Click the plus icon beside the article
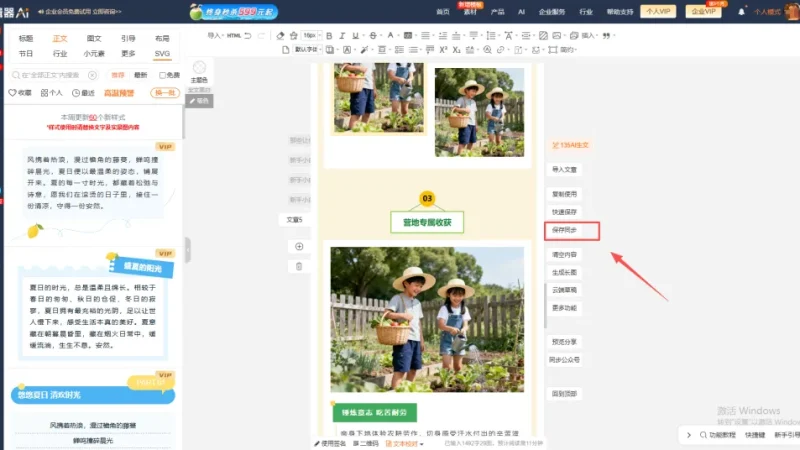 (x=299, y=246)
